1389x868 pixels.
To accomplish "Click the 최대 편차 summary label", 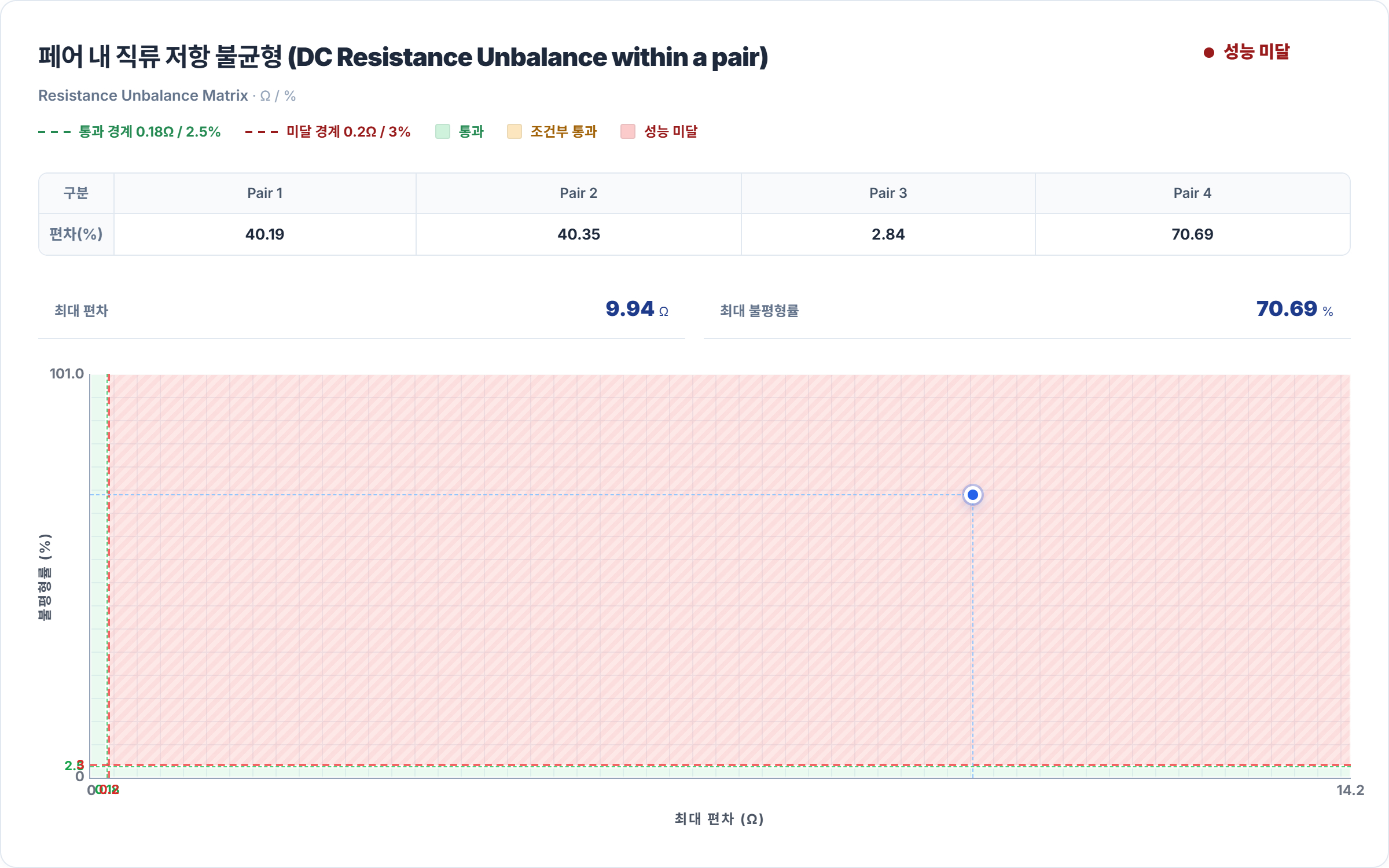I will 81,311.
